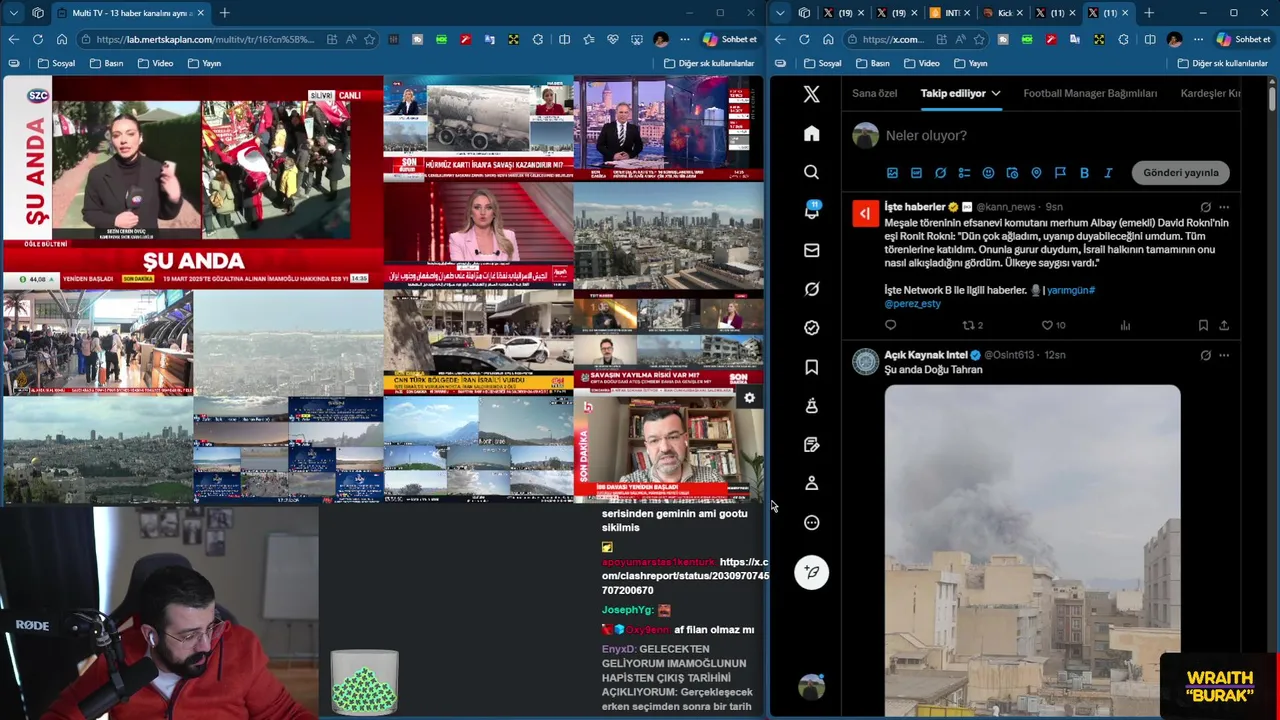The height and width of the screenshot is (720, 1280).
Task: Open More circle icon in X sidebar
Action: pos(811,522)
